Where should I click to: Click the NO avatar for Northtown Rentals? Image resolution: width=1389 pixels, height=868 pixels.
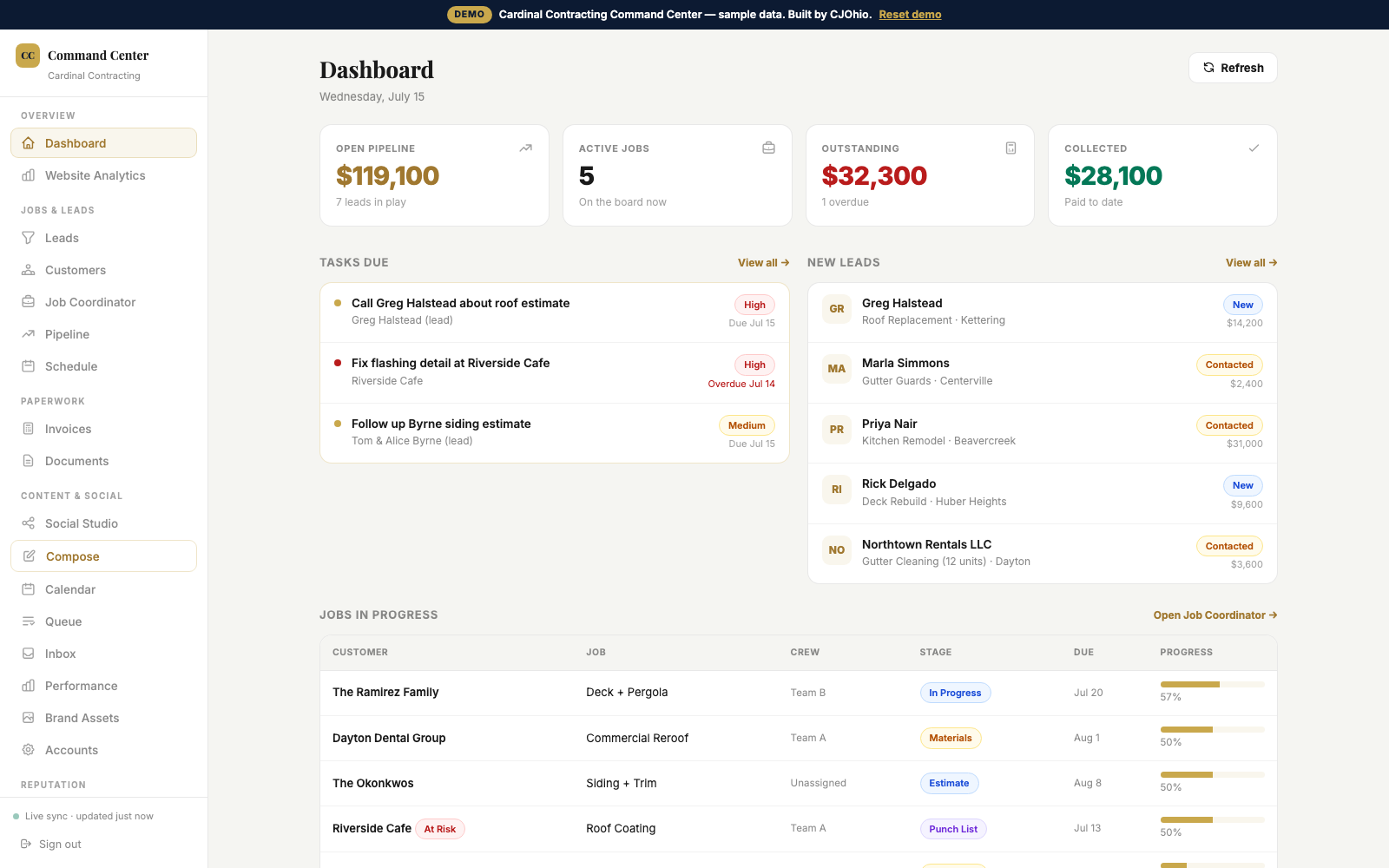tap(837, 550)
